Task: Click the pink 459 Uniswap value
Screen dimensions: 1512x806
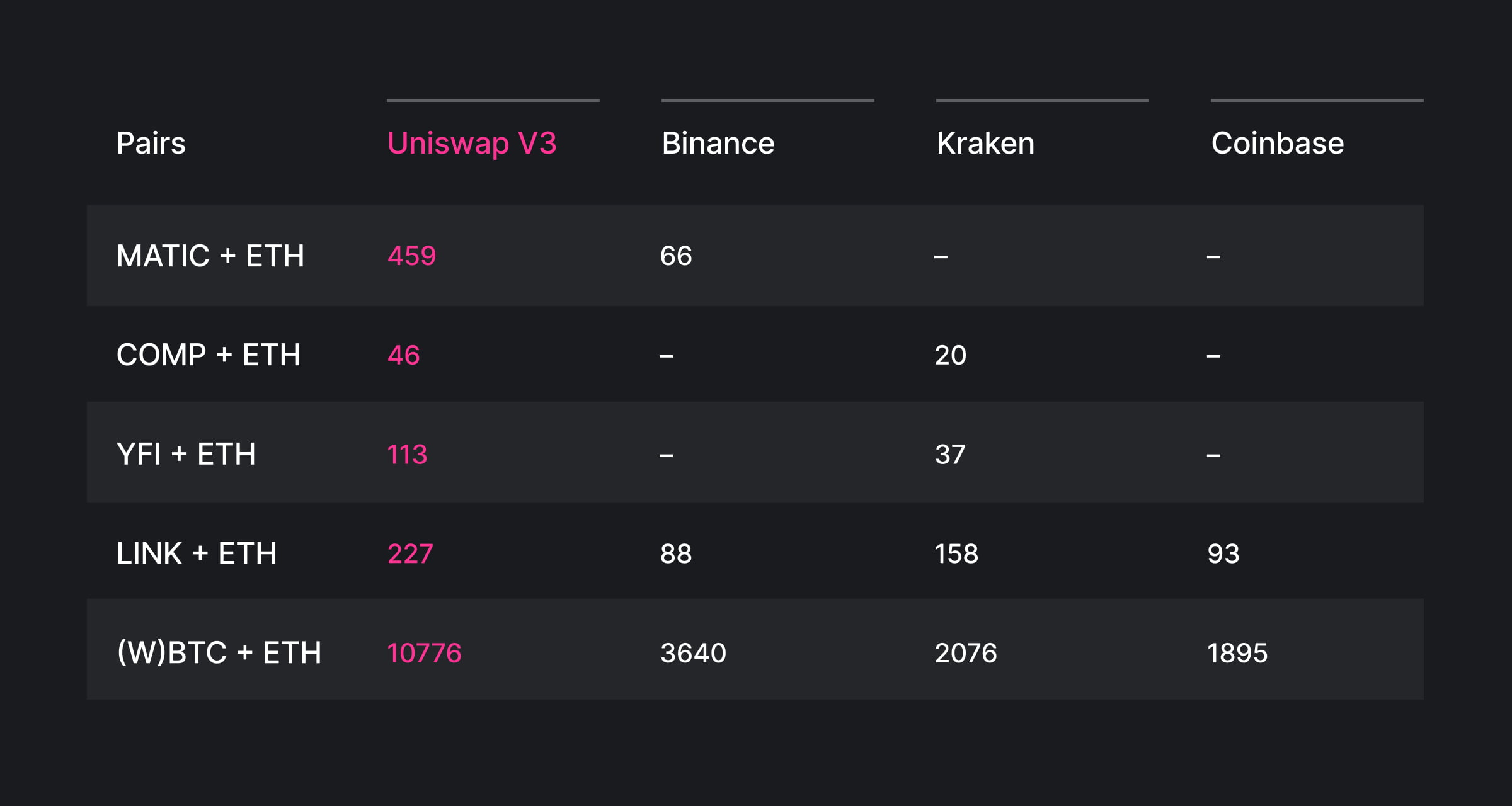Action: 411,256
